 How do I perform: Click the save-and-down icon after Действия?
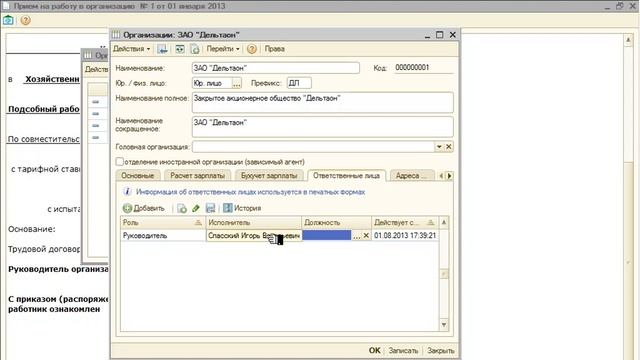pos(162,49)
